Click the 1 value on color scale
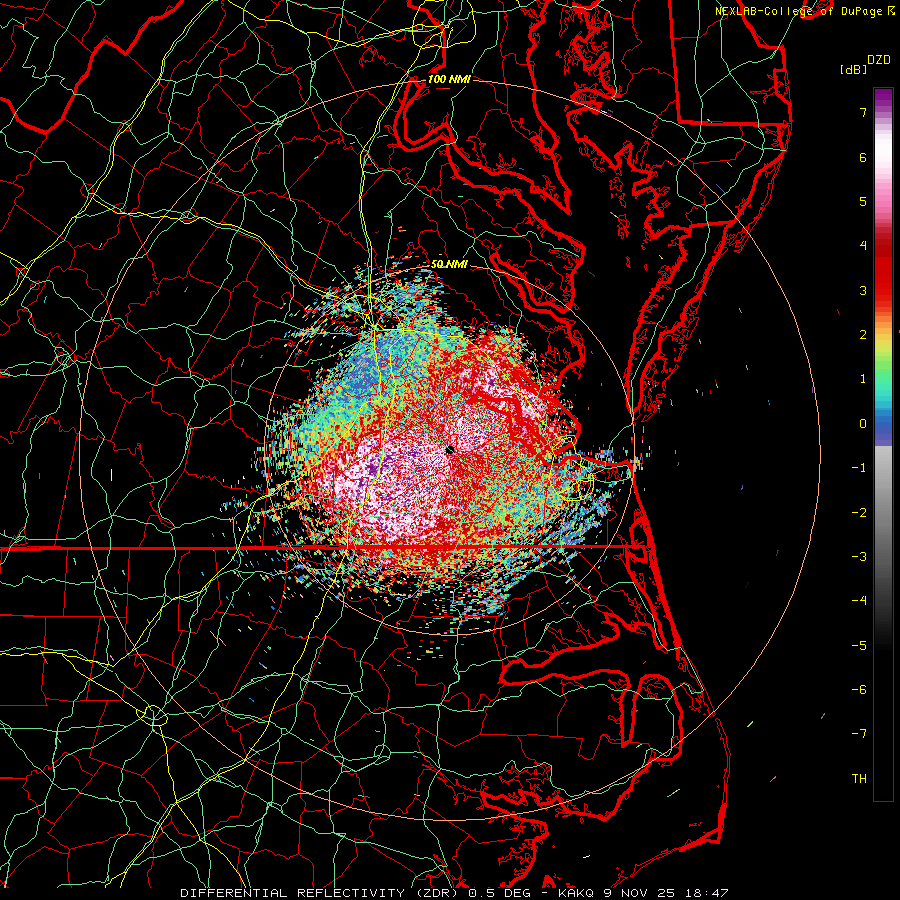Viewport: 900px width, 900px height. point(863,379)
